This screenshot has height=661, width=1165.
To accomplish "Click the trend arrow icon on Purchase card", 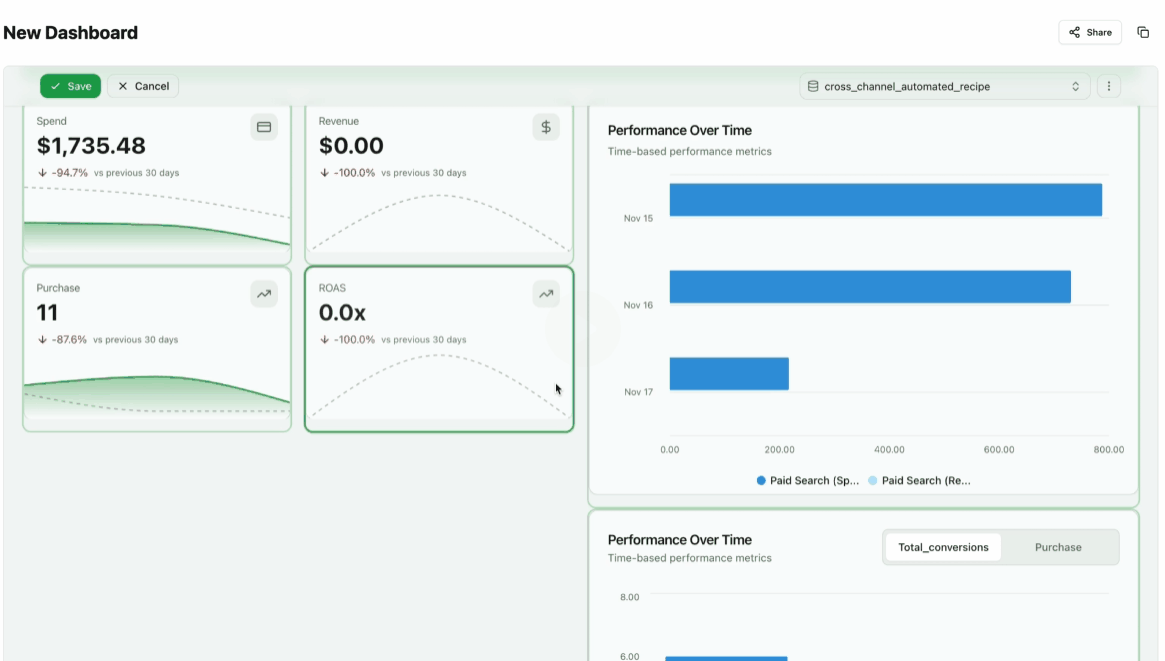I will pos(264,294).
